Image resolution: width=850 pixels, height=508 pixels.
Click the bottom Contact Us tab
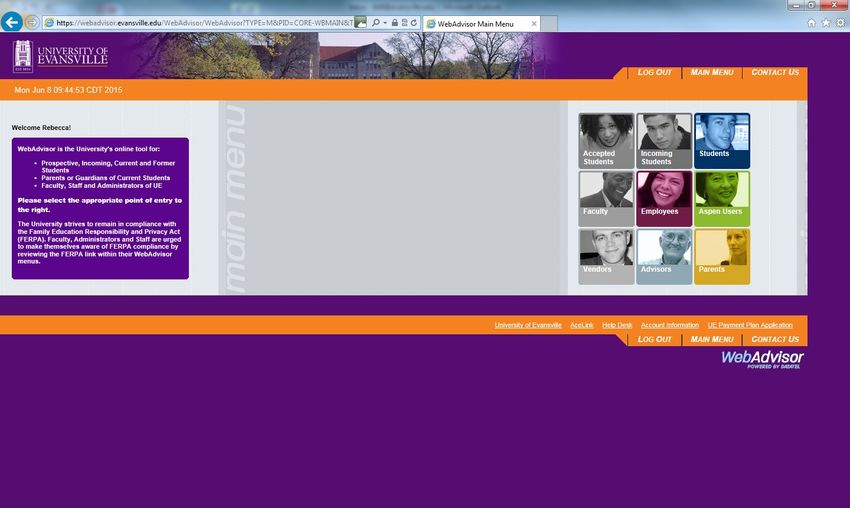coord(775,339)
